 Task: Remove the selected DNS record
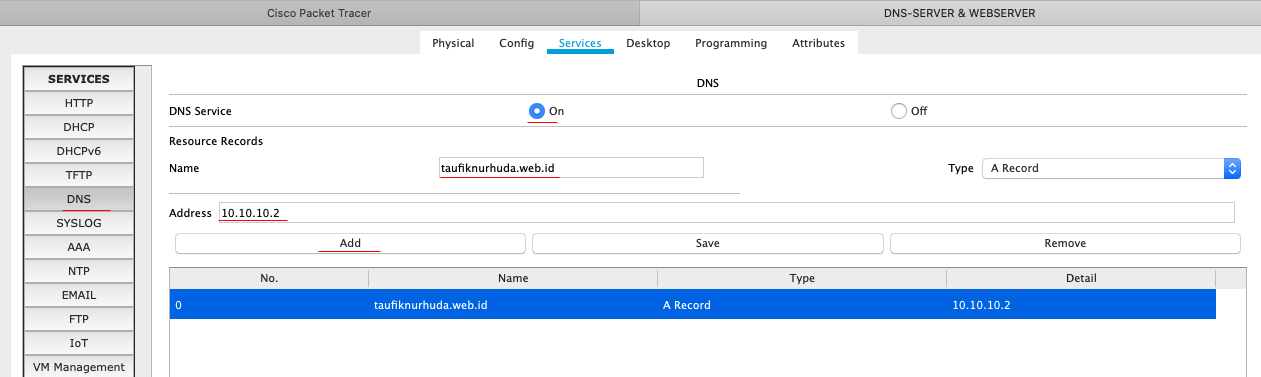point(1065,243)
